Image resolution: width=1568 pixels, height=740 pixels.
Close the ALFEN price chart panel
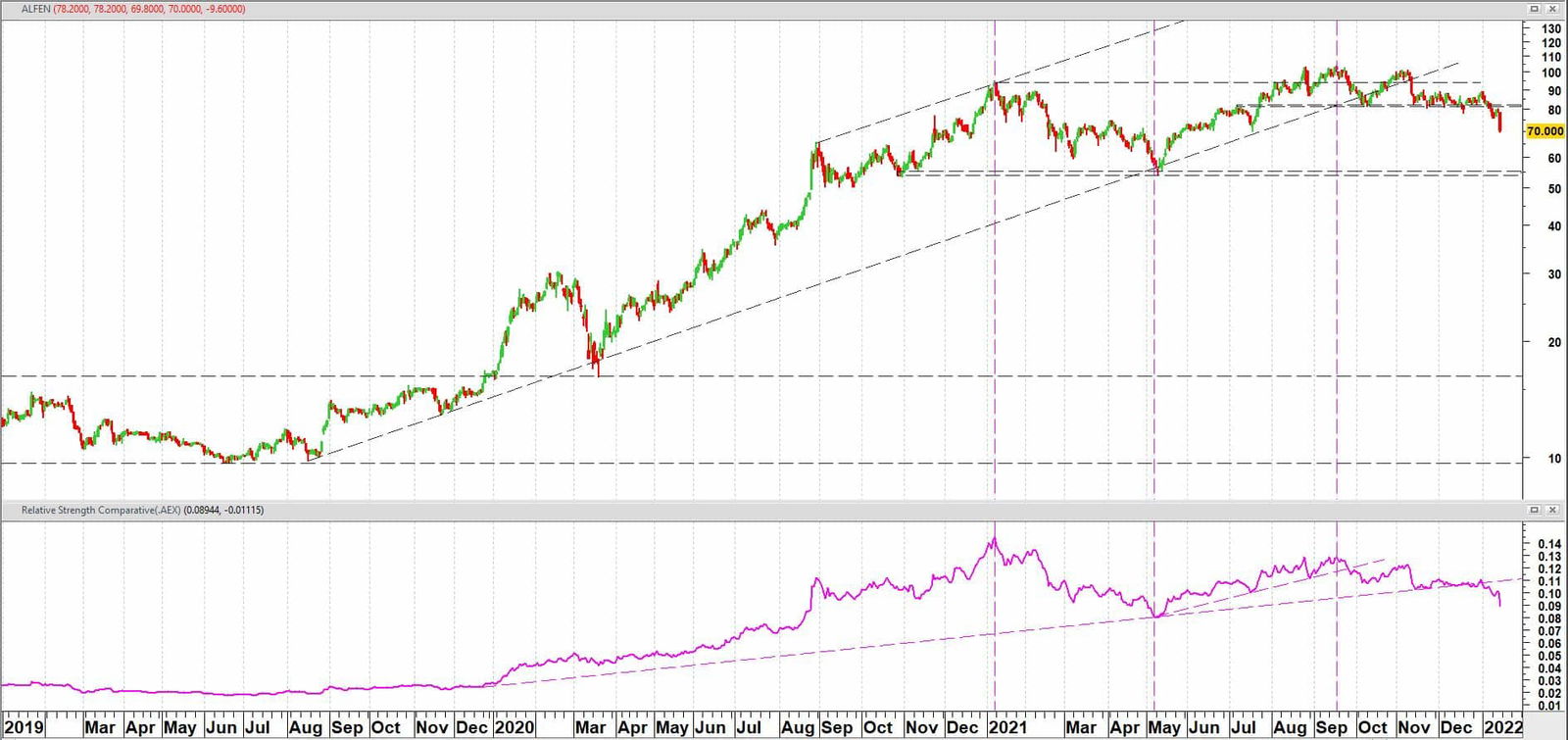coord(1552,9)
